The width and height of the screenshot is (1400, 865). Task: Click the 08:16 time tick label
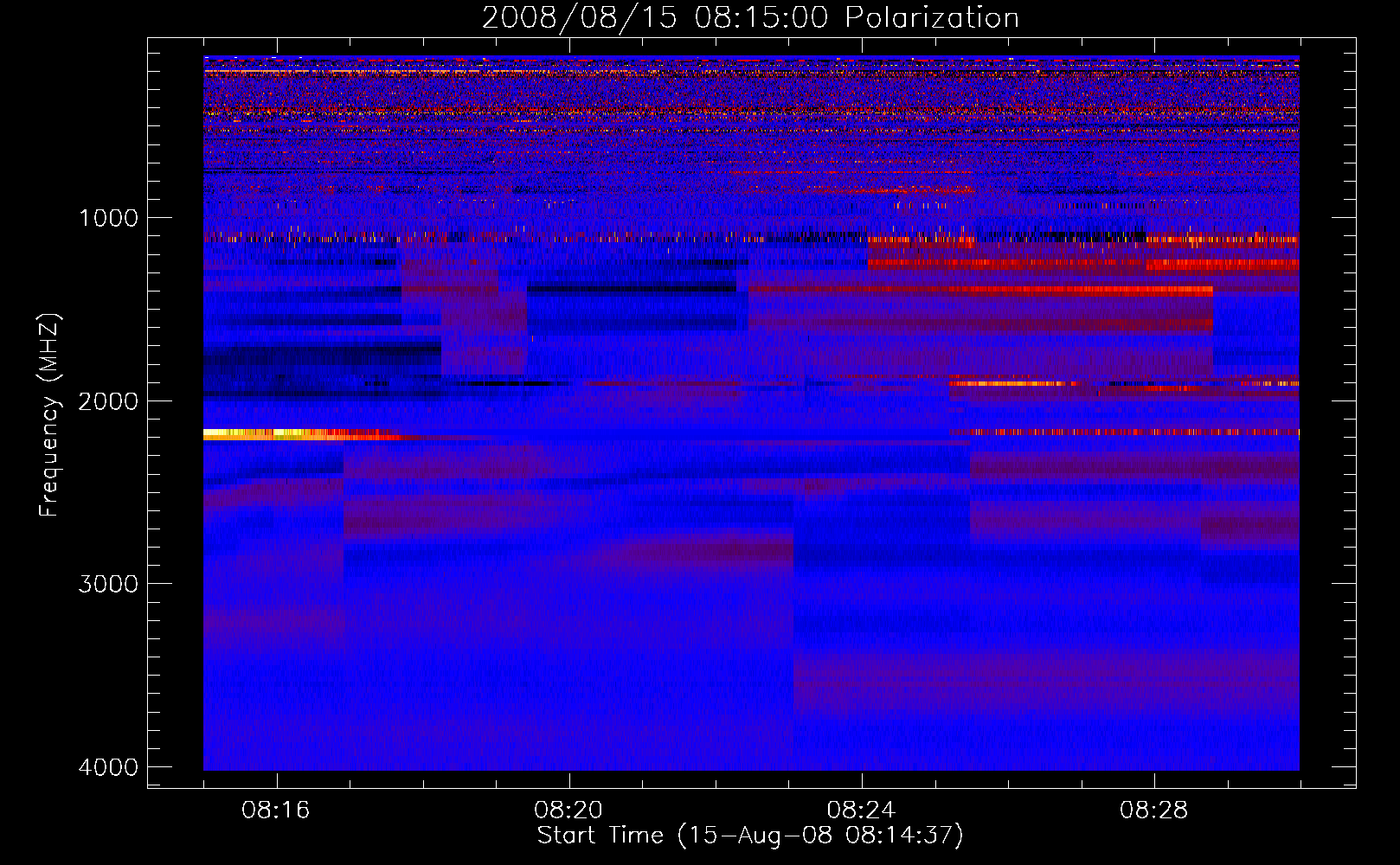click(277, 811)
